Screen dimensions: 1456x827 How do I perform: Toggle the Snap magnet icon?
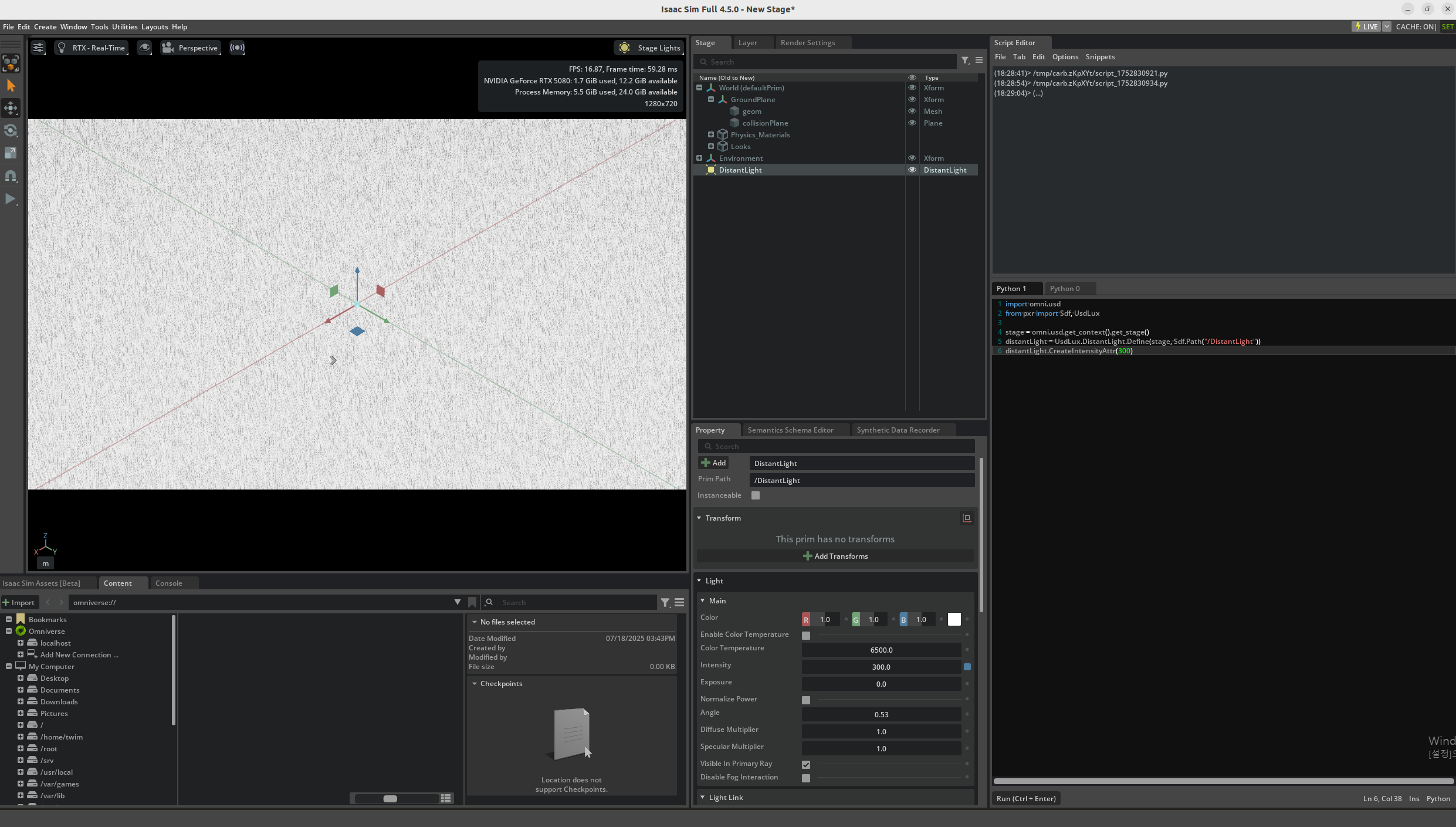coord(11,175)
